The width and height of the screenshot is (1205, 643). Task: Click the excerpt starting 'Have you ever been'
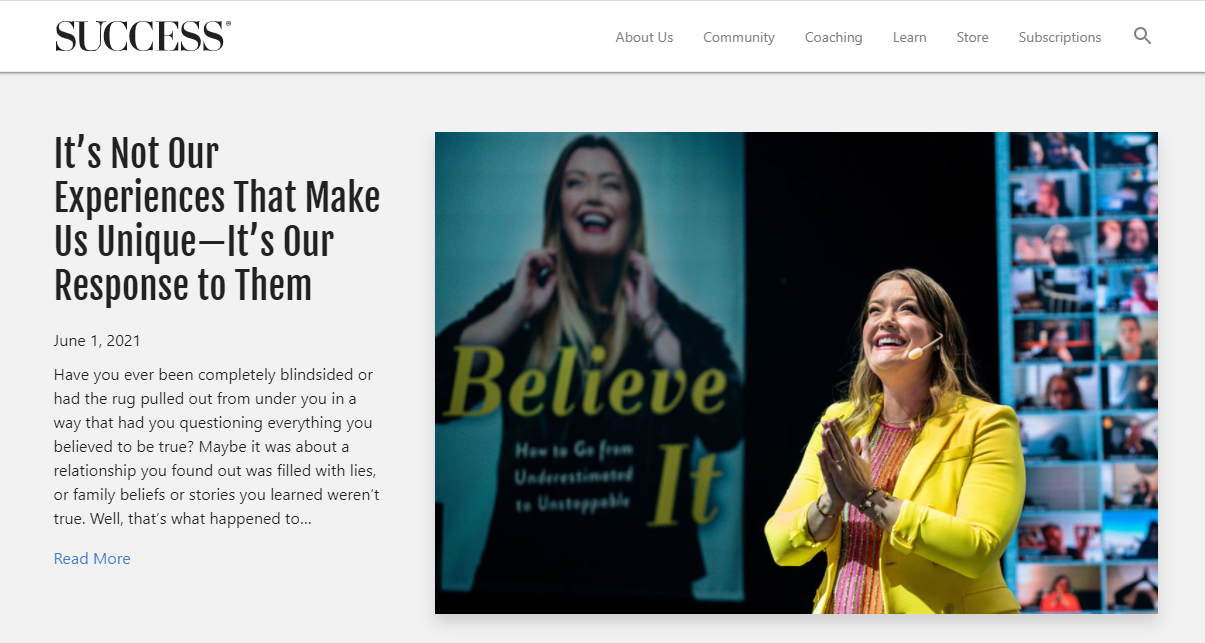[x=217, y=447]
